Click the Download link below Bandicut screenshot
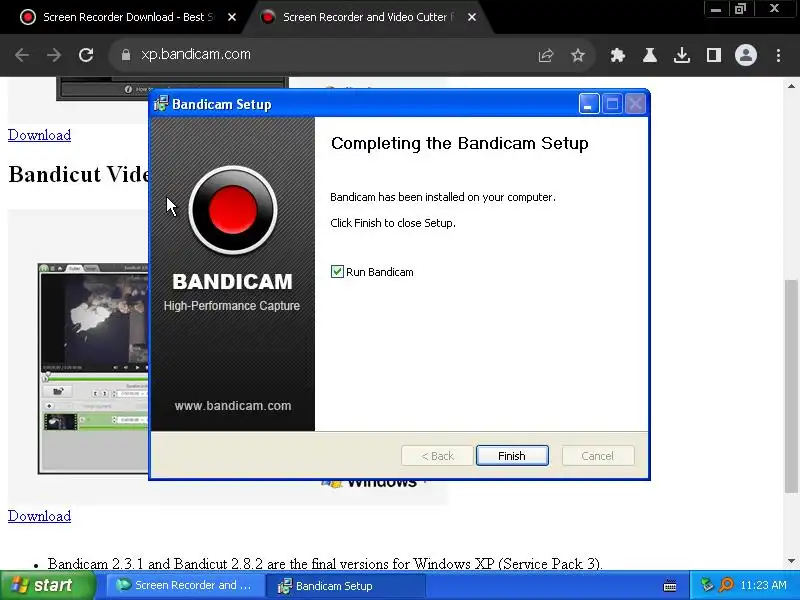The width and height of the screenshot is (800, 600). [39, 516]
